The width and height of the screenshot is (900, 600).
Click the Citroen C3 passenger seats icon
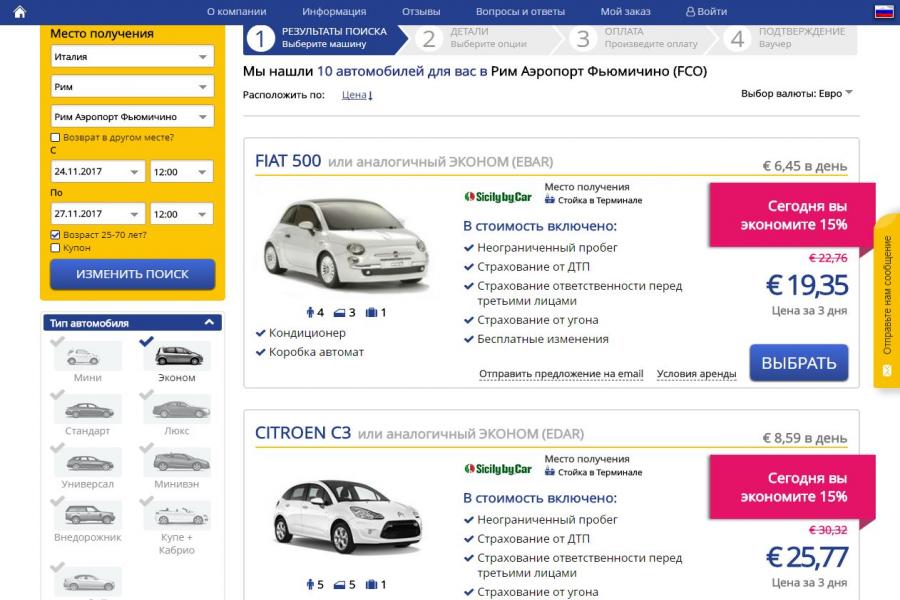coord(311,584)
